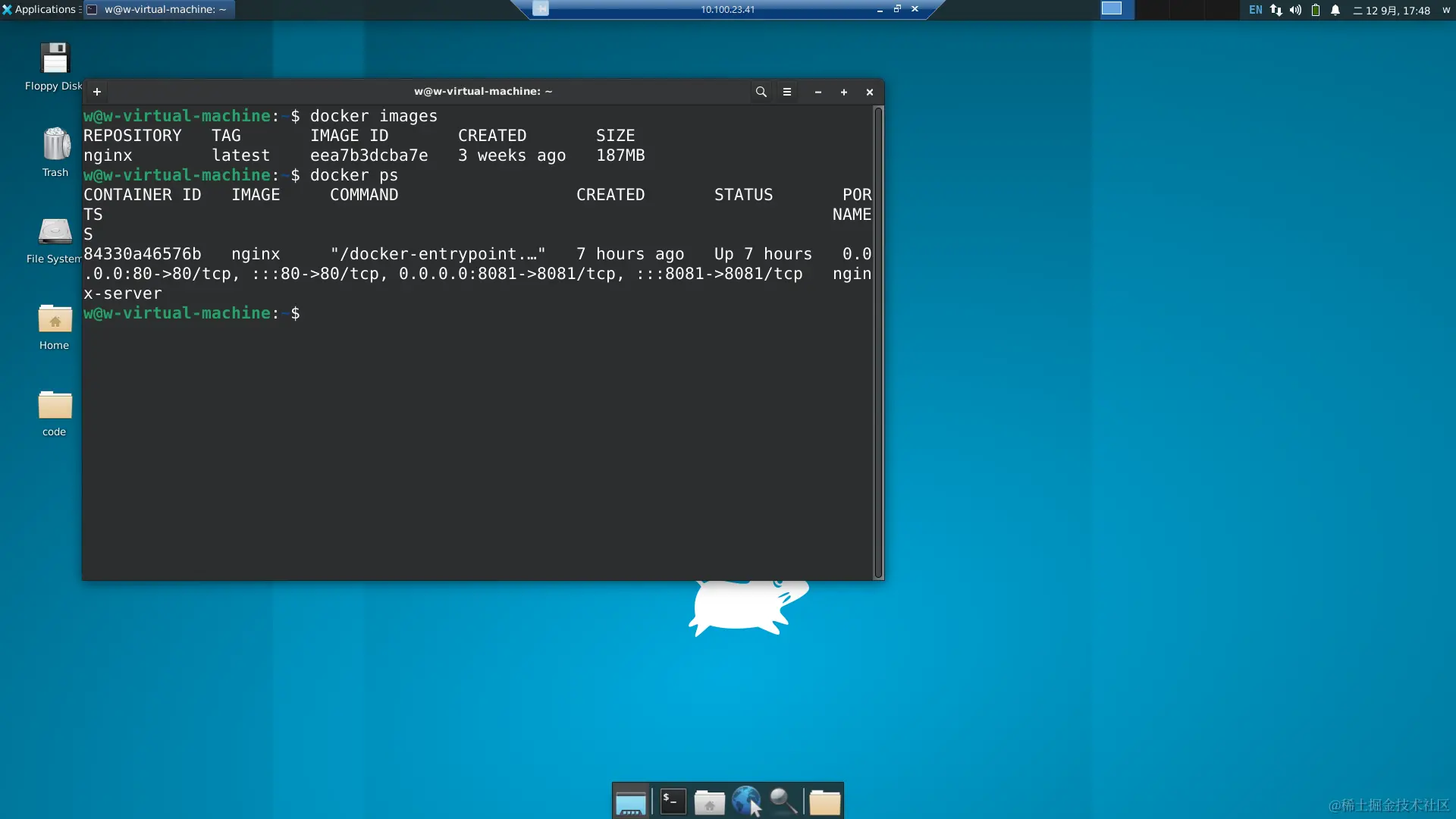Launch terminal emulator from the dock
The width and height of the screenshot is (1456, 819).
pyautogui.click(x=673, y=802)
